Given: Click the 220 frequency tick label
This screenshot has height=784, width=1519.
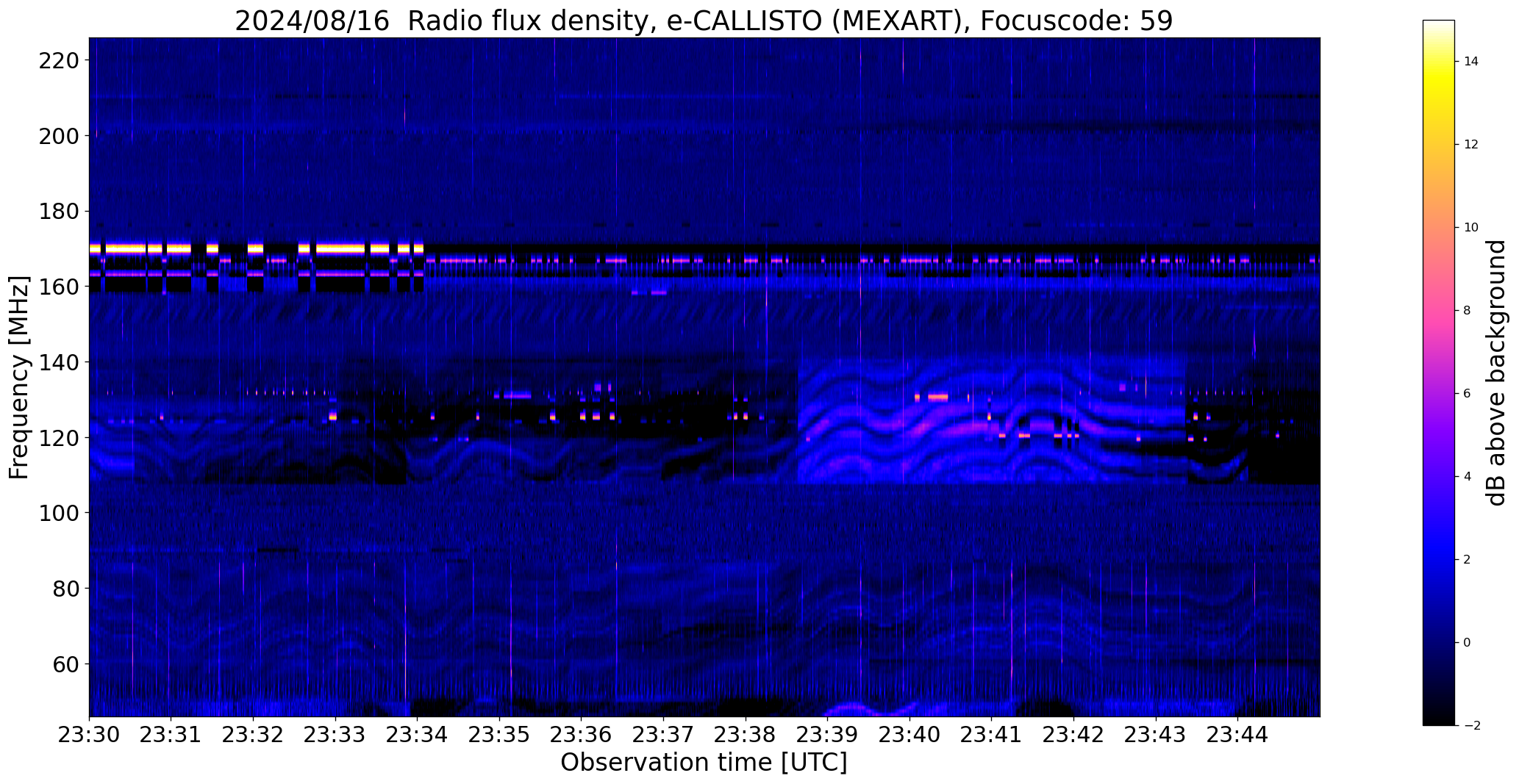Looking at the screenshot, I should [x=58, y=60].
